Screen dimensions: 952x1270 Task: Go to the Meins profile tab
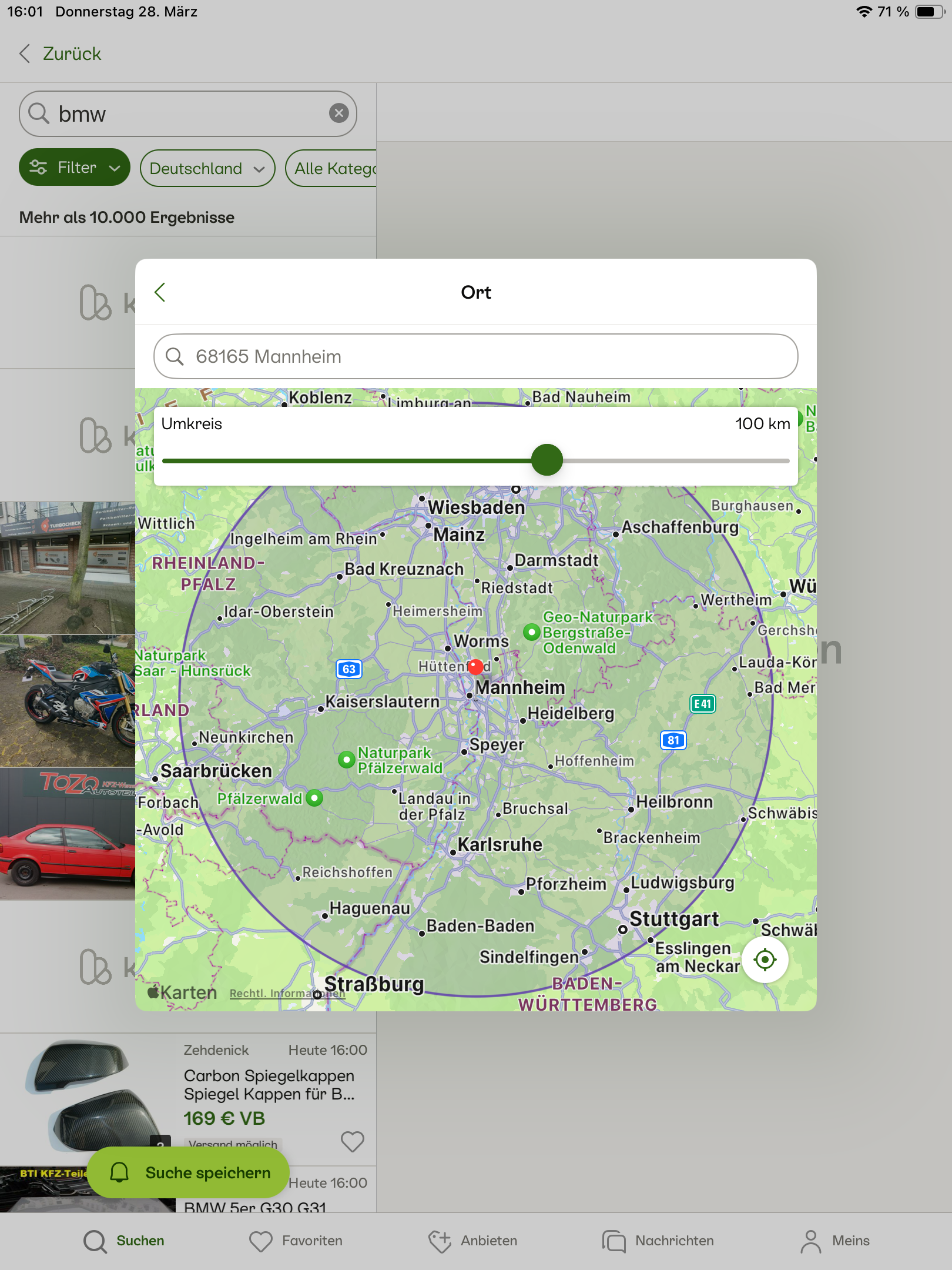point(834,1241)
